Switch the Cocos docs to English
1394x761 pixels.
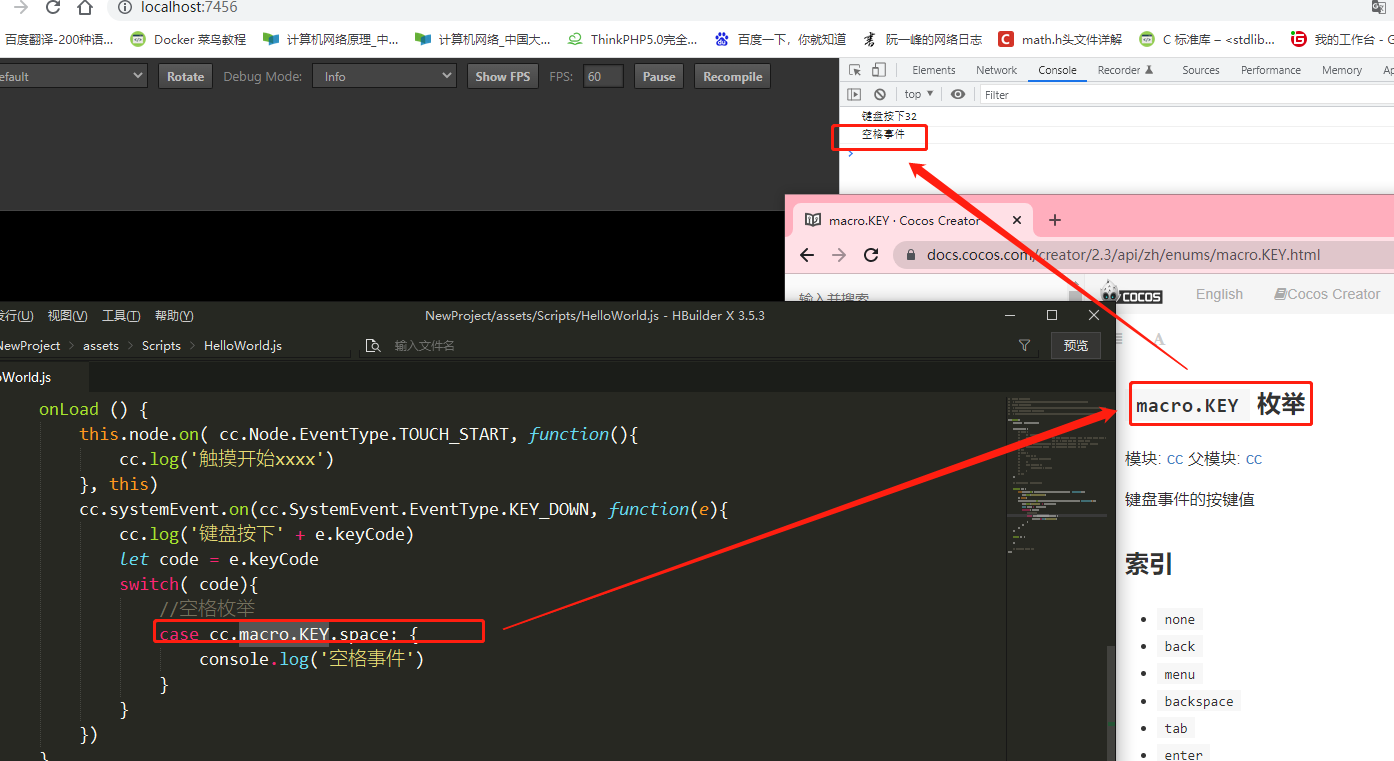1219,294
